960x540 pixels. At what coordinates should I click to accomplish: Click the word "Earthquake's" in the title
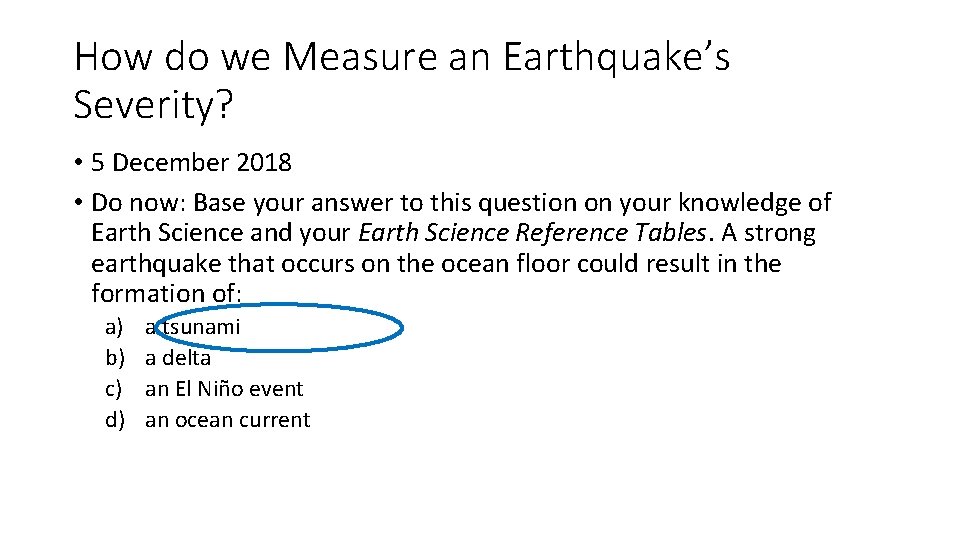[617, 58]
